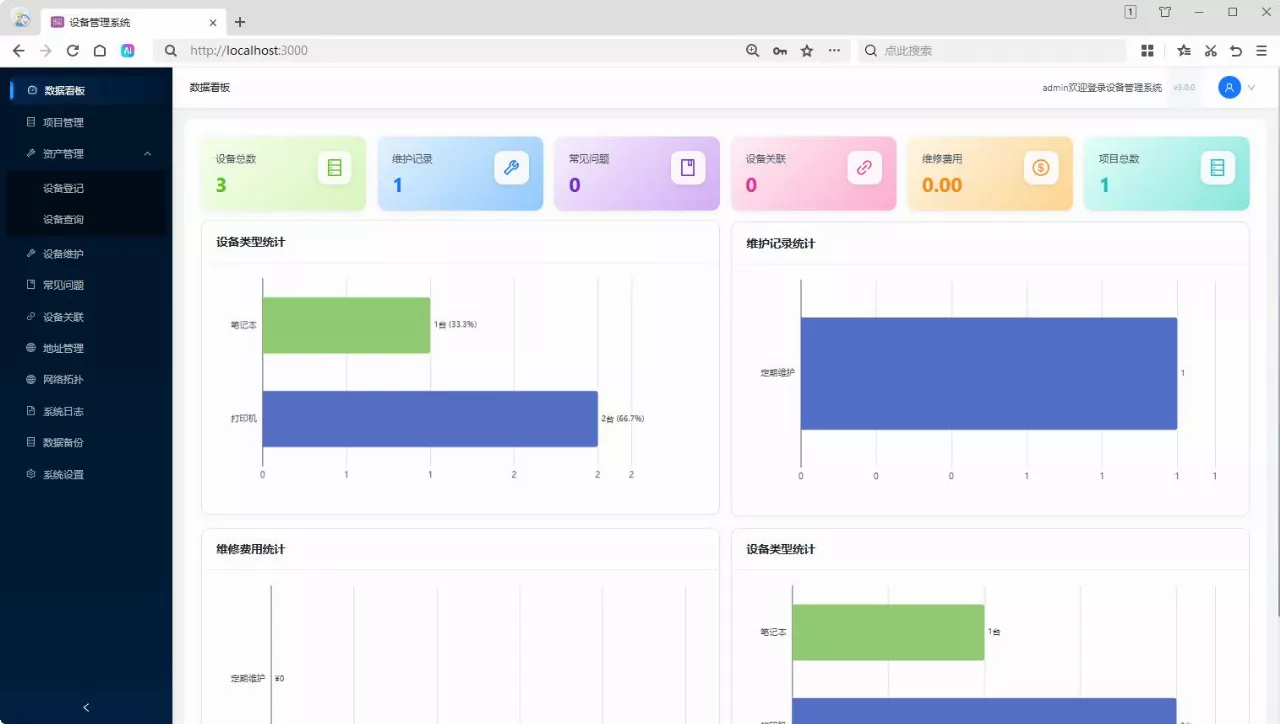Open the admin user avatar menu
The width and height of the screenshot is (1280, 724).
pyautogui.click(x=1230, y=88)
